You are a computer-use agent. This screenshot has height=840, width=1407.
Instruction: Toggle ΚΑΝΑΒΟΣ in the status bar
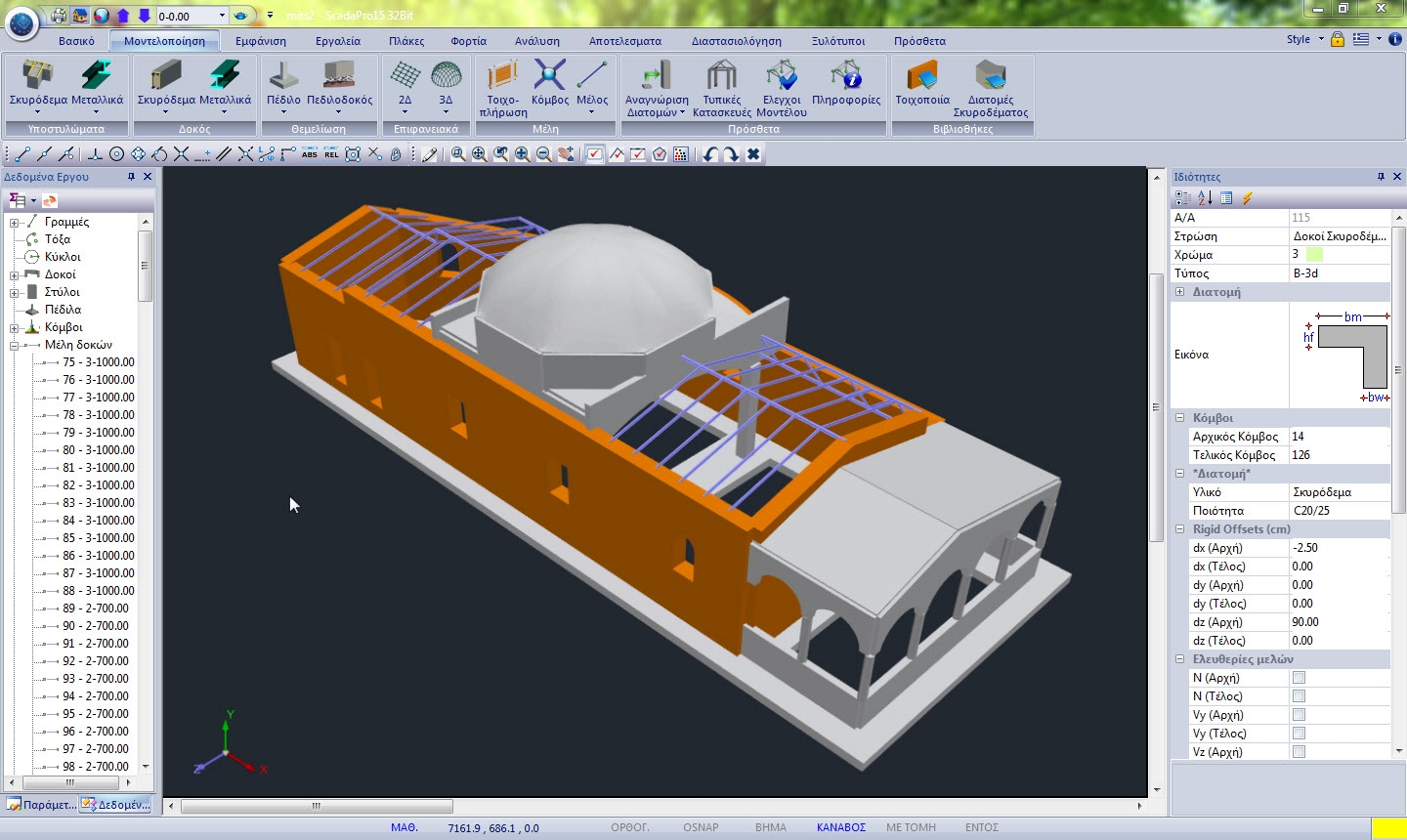pos(840,827)
